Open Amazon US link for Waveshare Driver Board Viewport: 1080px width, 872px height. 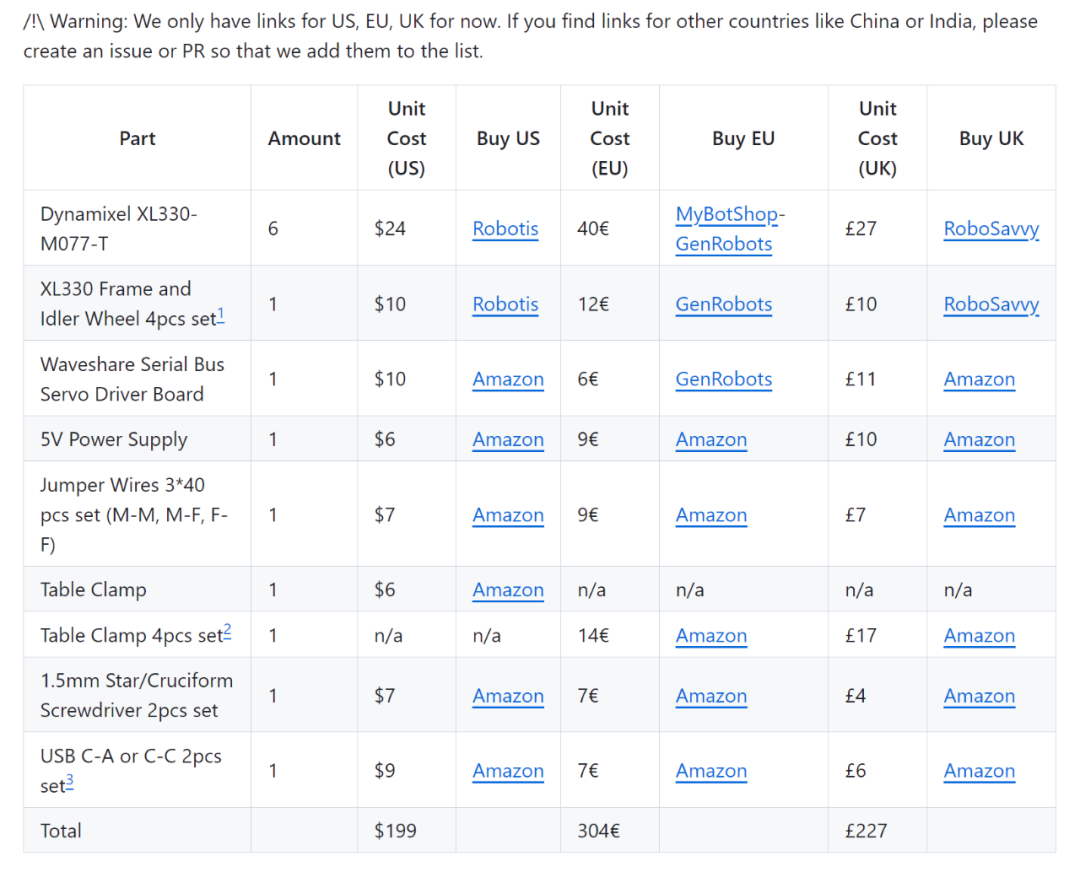(x=508, y=379)
